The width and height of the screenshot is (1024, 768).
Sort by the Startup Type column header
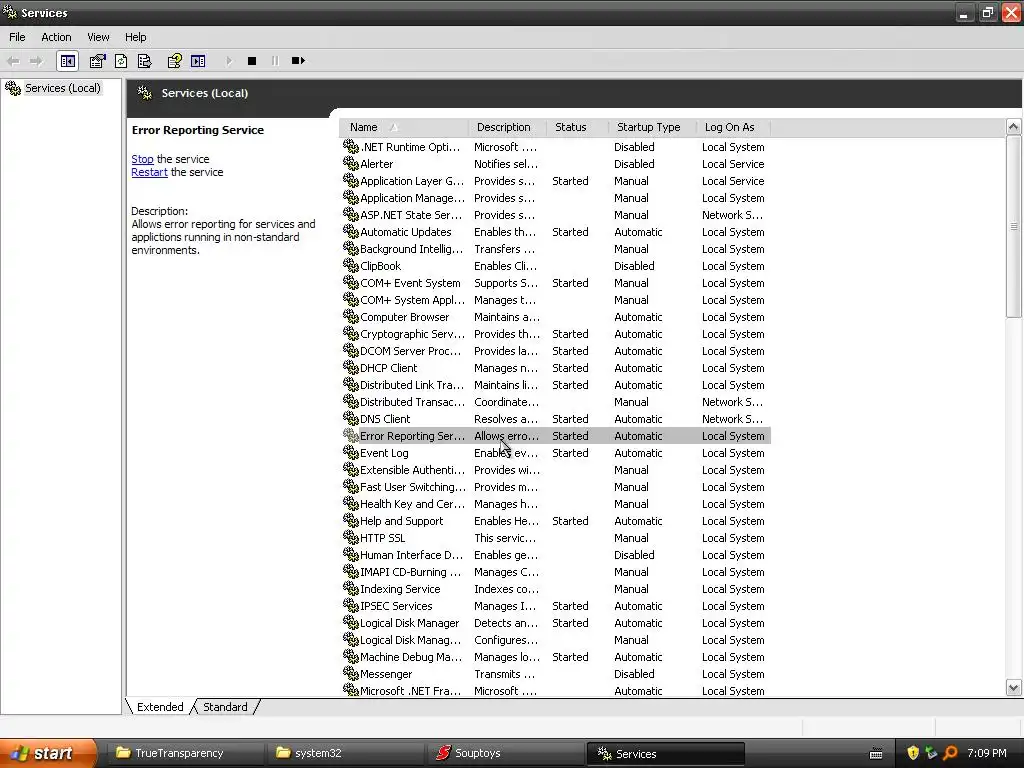click(x=652, y=127)
